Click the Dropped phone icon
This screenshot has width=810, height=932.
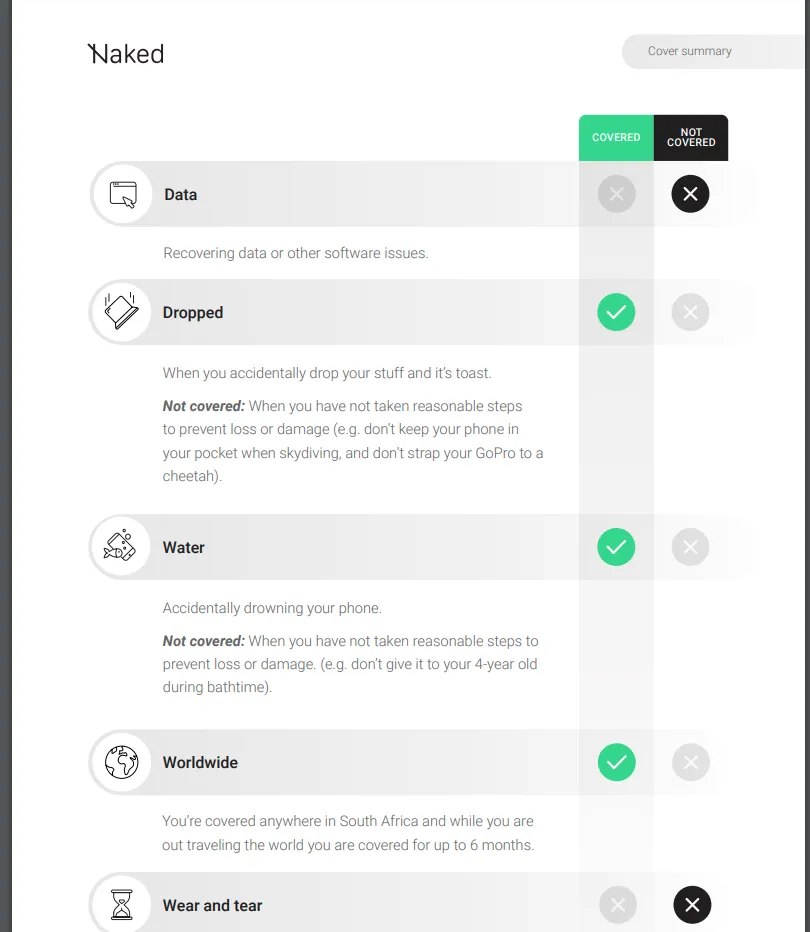click(x=121, y=312)
